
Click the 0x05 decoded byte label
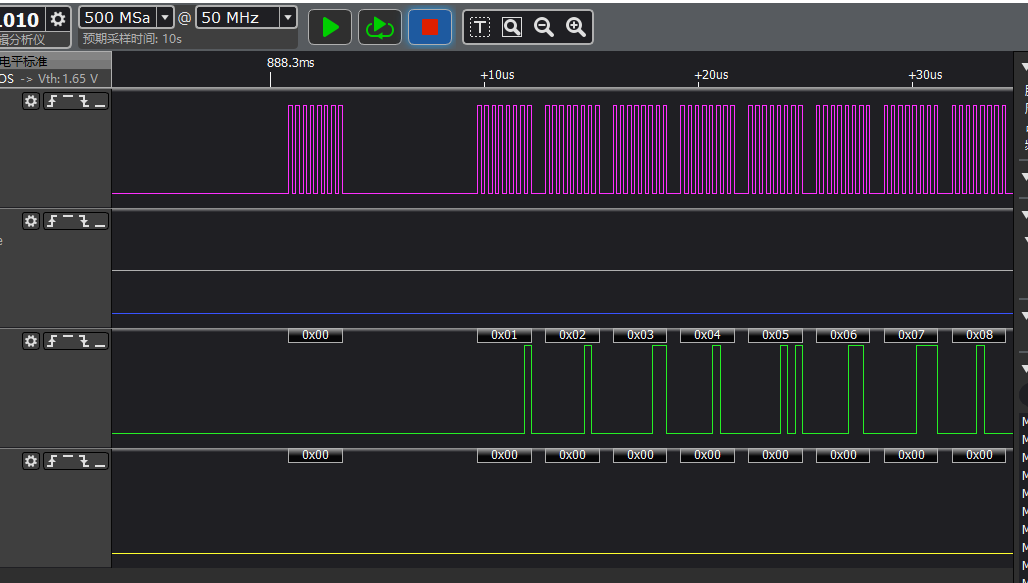[x=775, y=335]
